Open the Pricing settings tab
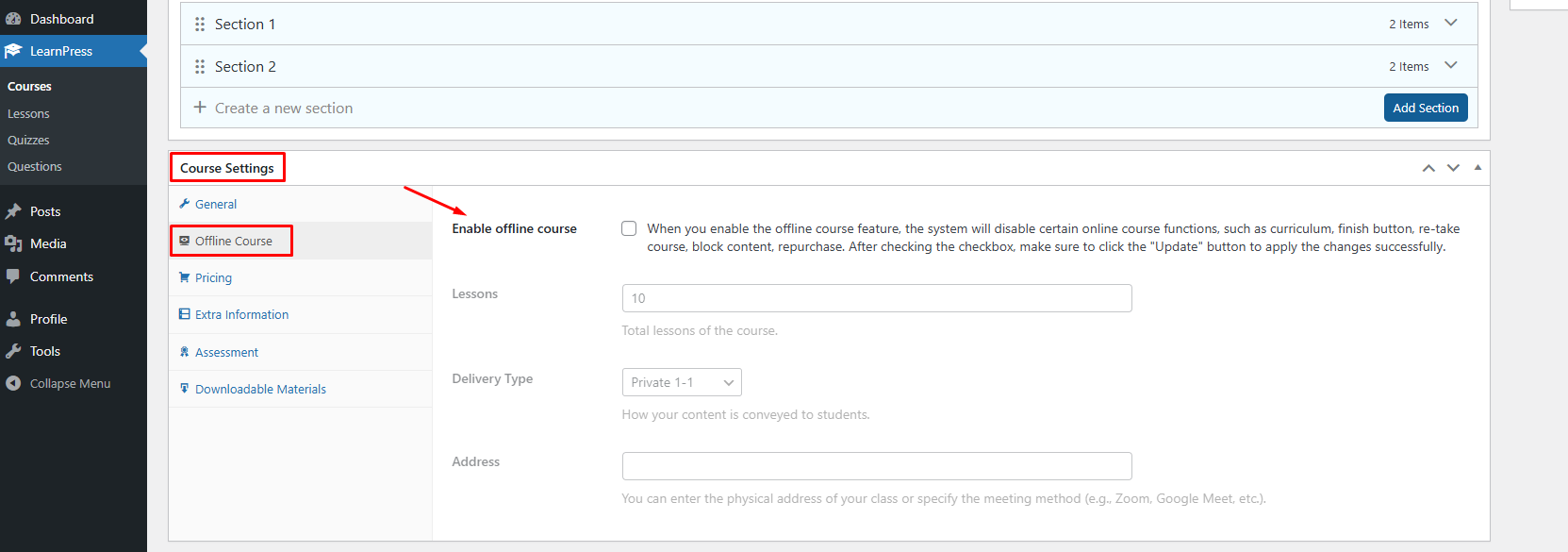Screen dimensions: 1568x552 (213, 277)
